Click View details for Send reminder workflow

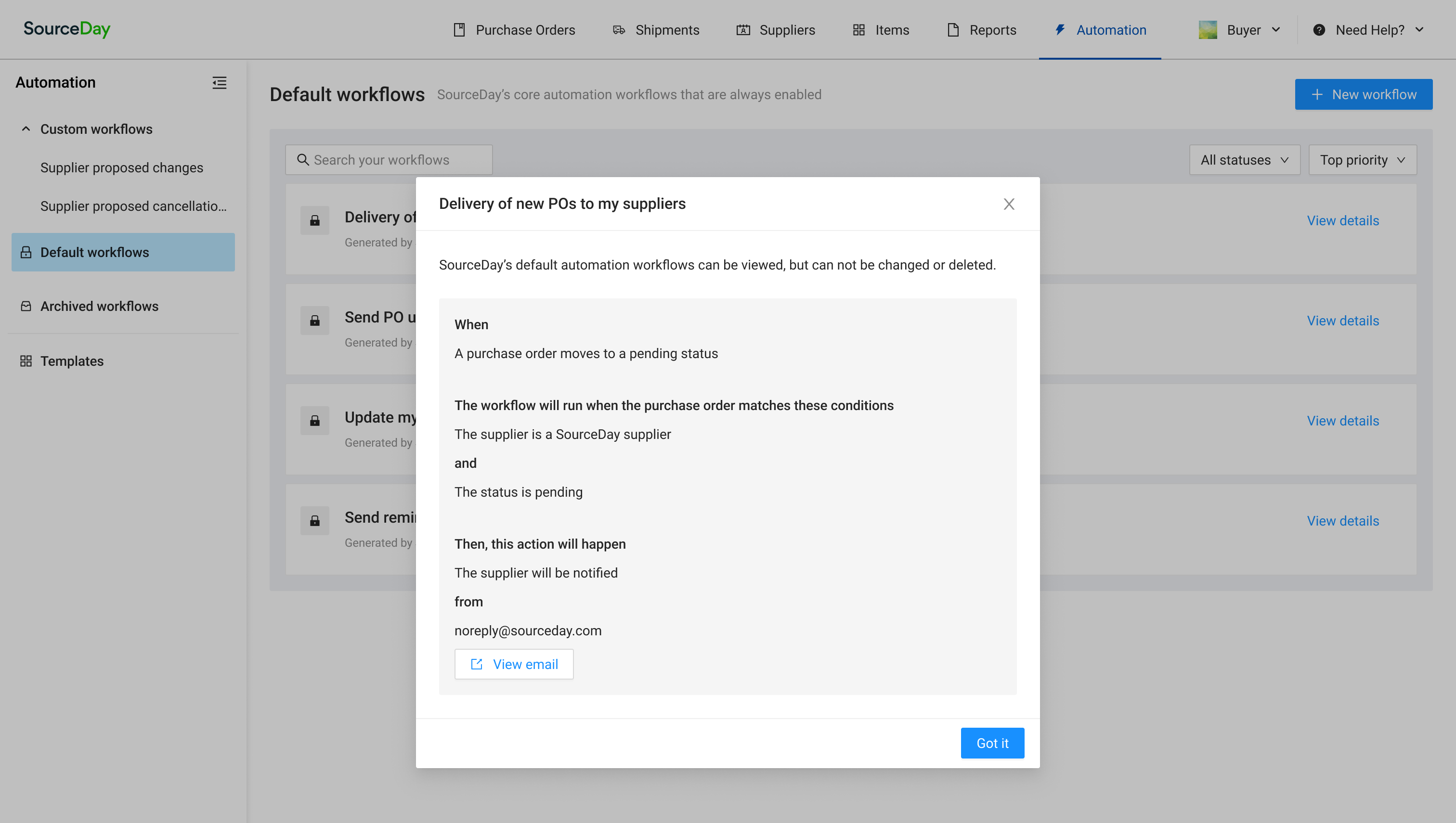point(1342,521)
